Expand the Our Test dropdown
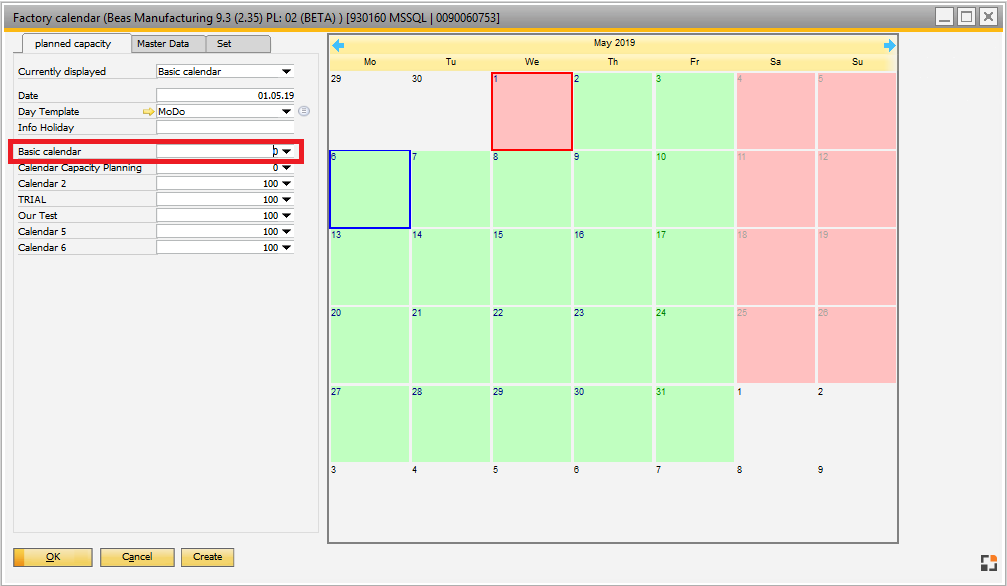The image size is (1007, 586). (x=287, y=215)
